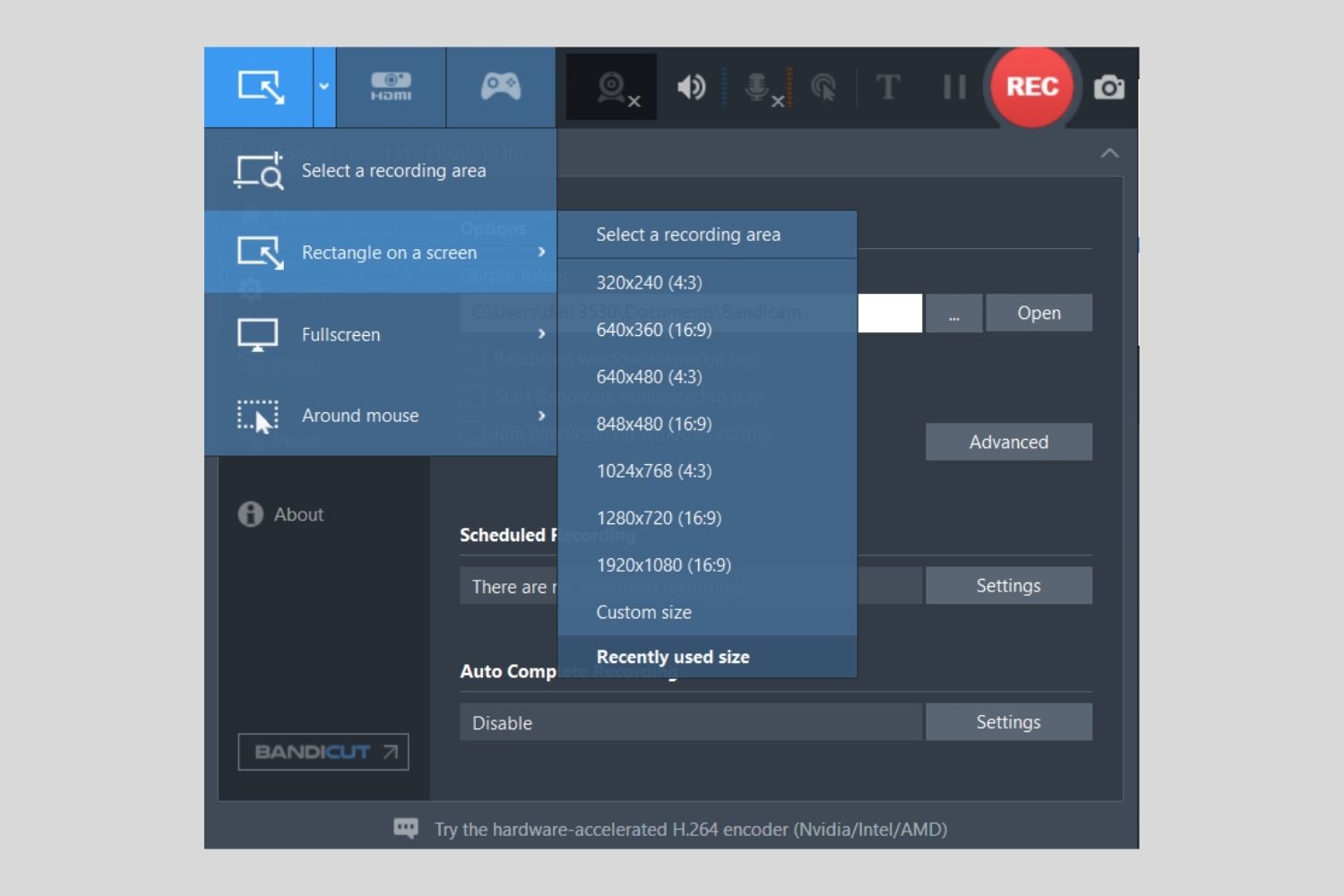Enable the text overlay T icon
This screenshot has width=1344, height=896.
tap(887, 88)
